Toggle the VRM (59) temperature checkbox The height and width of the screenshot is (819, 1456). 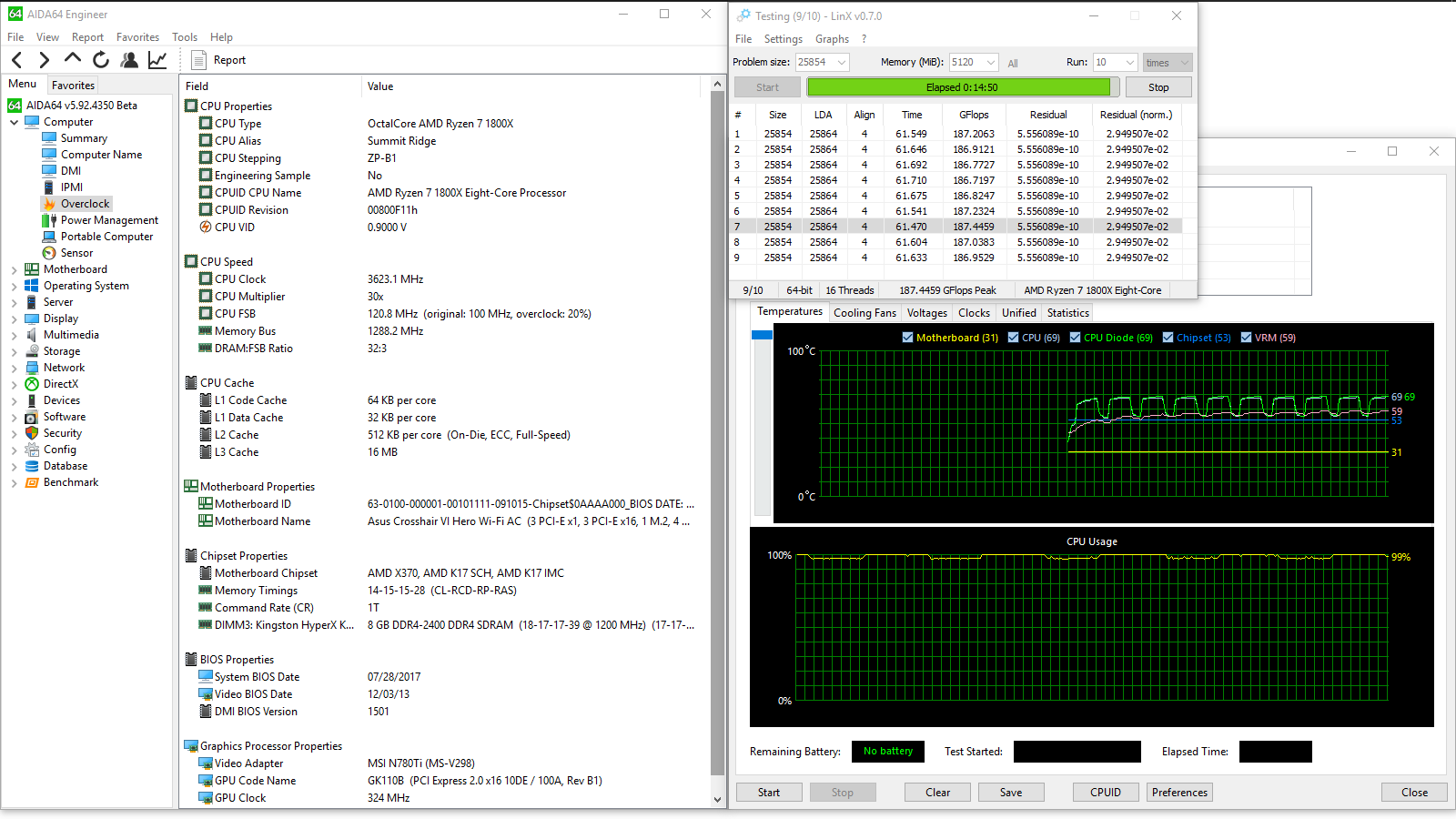(x=1246, y=338)
